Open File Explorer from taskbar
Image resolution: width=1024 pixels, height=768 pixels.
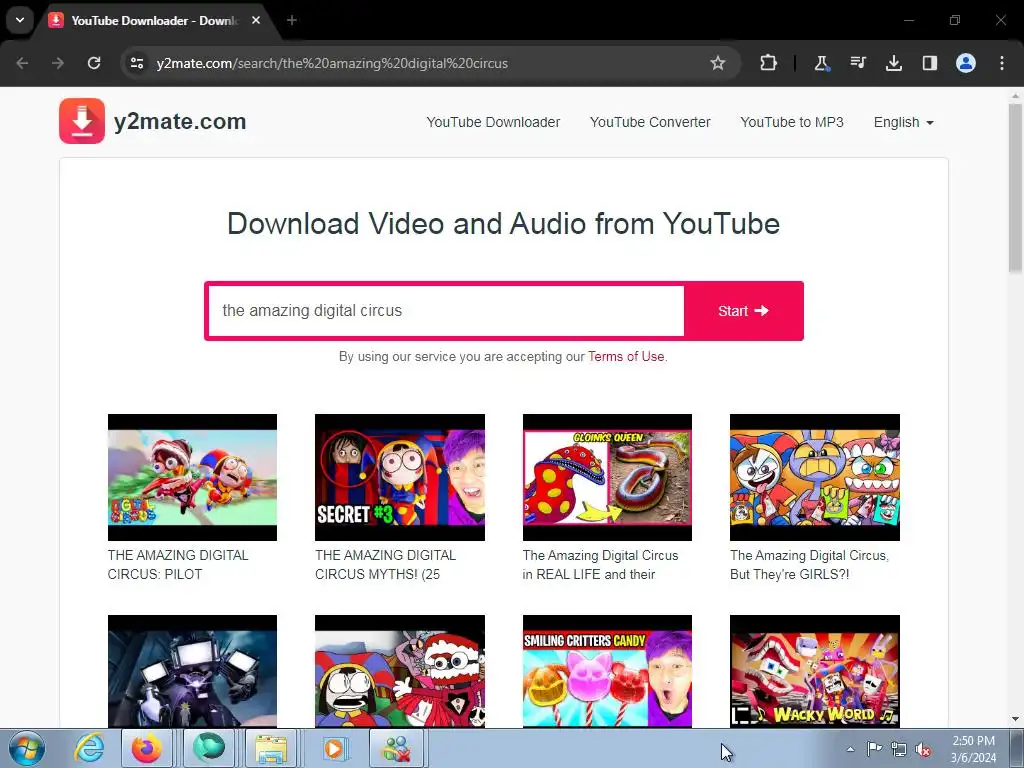[x=270, y=748]
